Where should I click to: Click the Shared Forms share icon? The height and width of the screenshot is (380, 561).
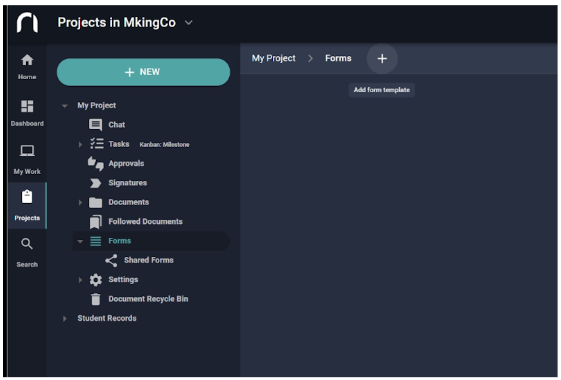(x=111, y=260)
